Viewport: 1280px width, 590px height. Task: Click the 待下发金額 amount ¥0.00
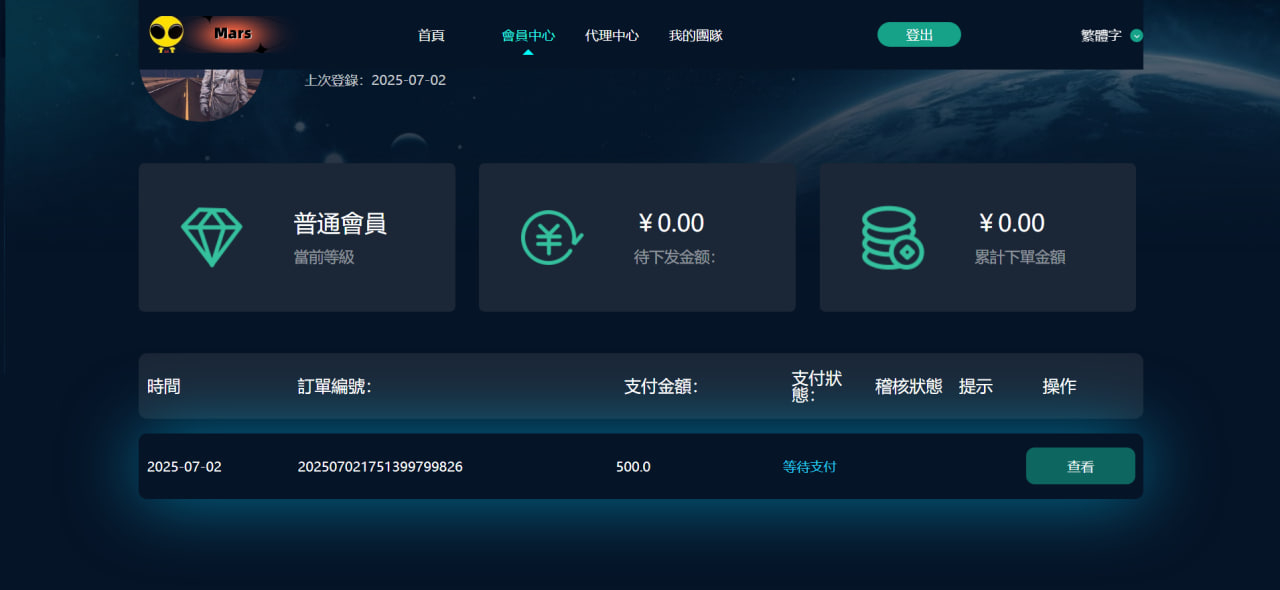tap(671, 223)
